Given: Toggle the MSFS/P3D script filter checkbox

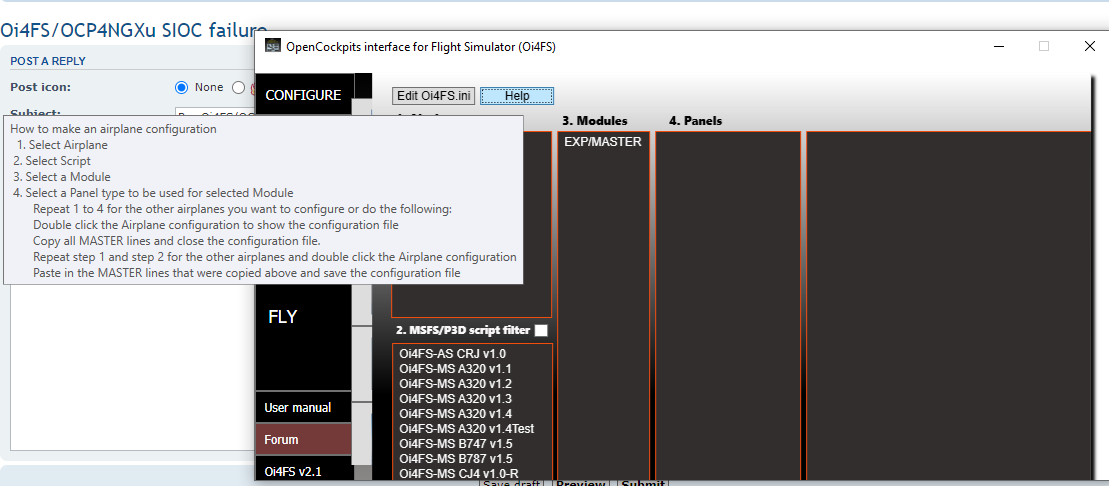Looking at the screenshot, I should pos(541,330).
